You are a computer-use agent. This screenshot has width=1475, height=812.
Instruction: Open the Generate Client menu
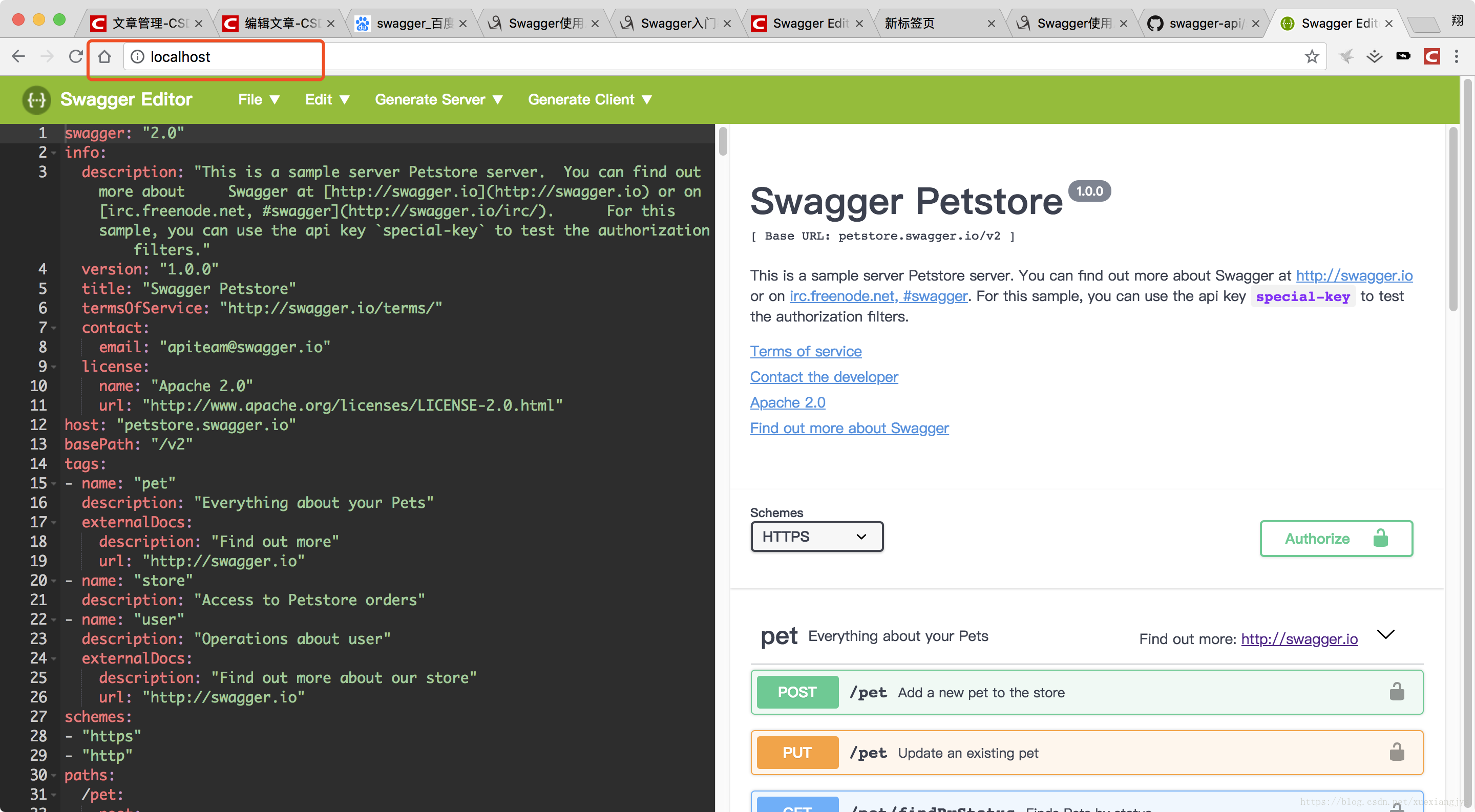590,99
